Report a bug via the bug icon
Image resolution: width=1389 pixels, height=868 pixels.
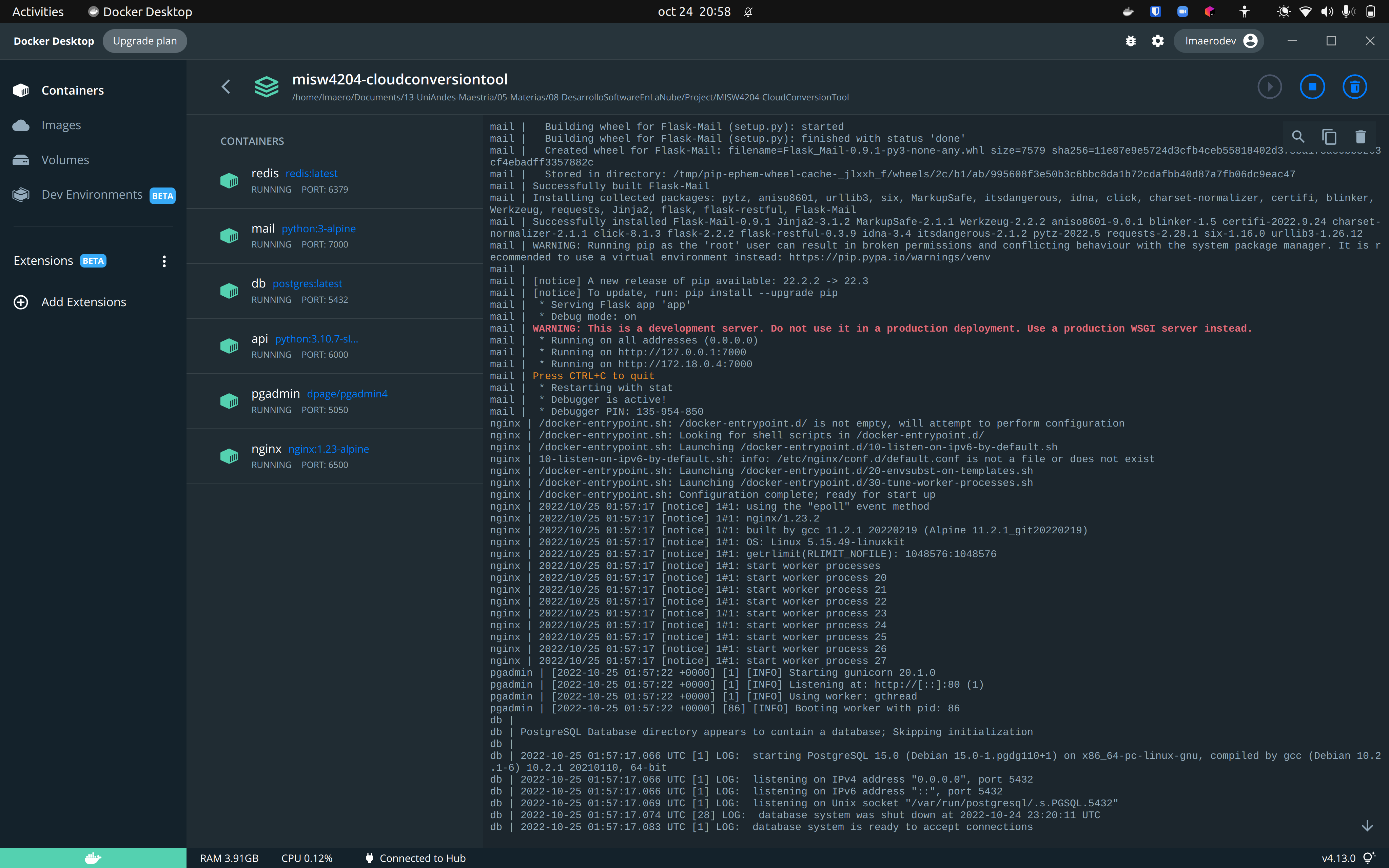point(1130,41)
